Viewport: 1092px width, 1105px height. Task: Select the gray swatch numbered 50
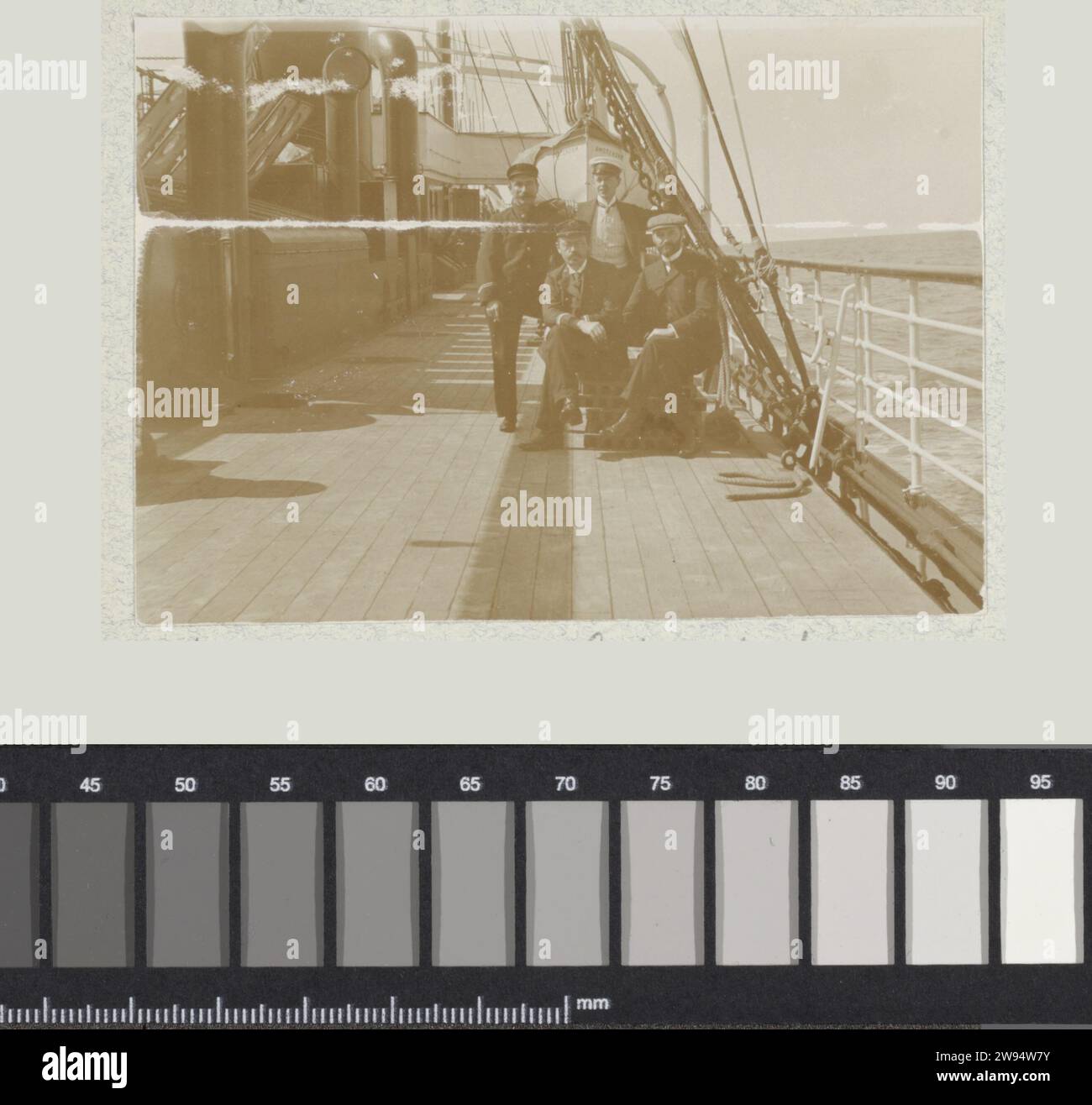(x=187, y=883)
